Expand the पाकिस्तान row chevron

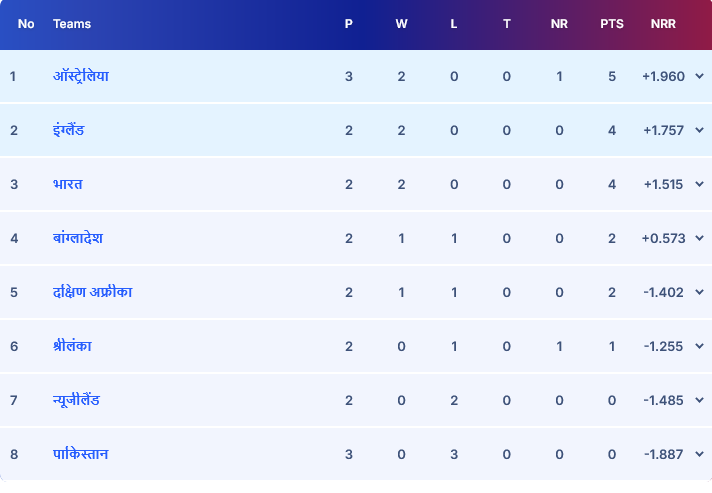(698, 454)
